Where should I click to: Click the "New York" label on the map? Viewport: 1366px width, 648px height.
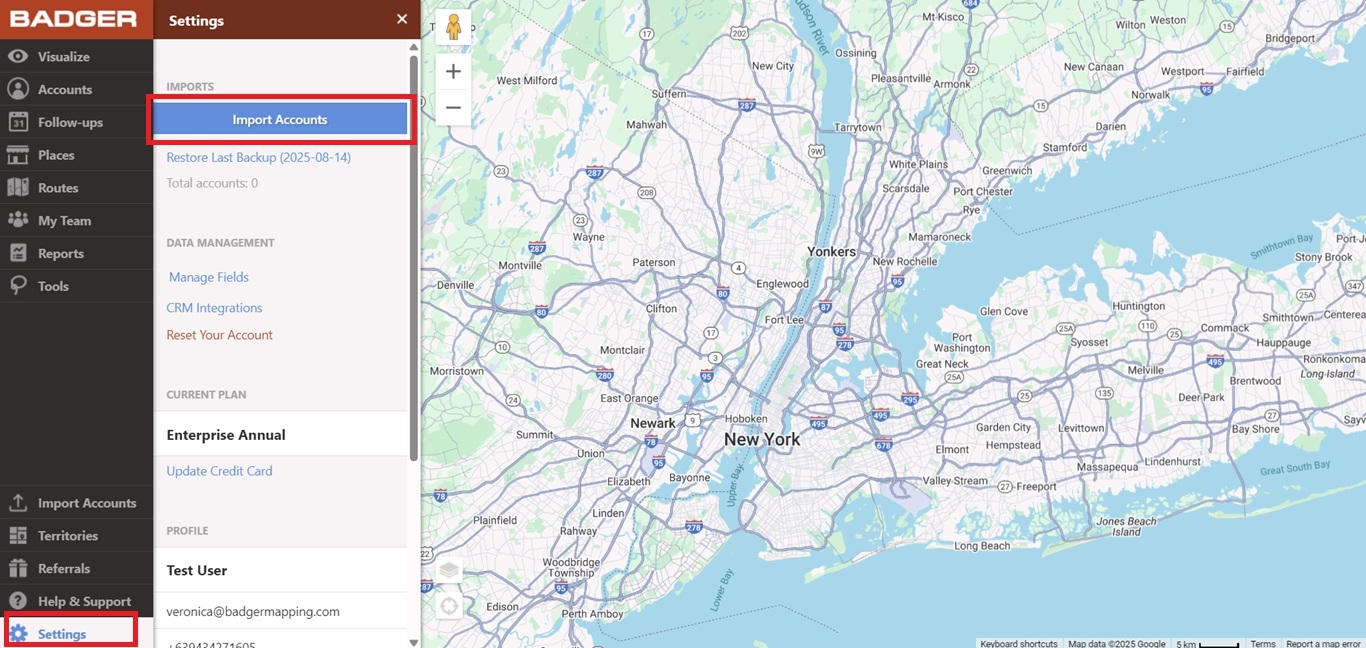[x=762, y=439]
